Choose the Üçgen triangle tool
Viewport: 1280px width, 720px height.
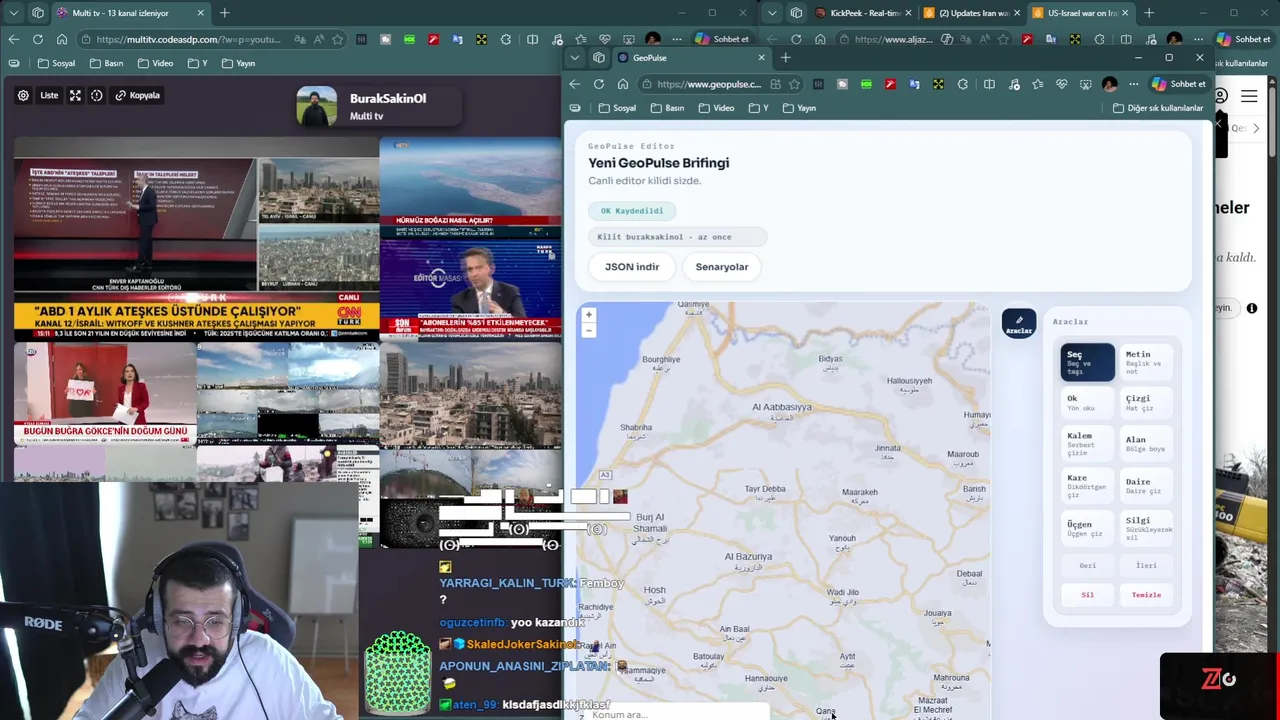pyautogui.click(x=1087, y=528)
